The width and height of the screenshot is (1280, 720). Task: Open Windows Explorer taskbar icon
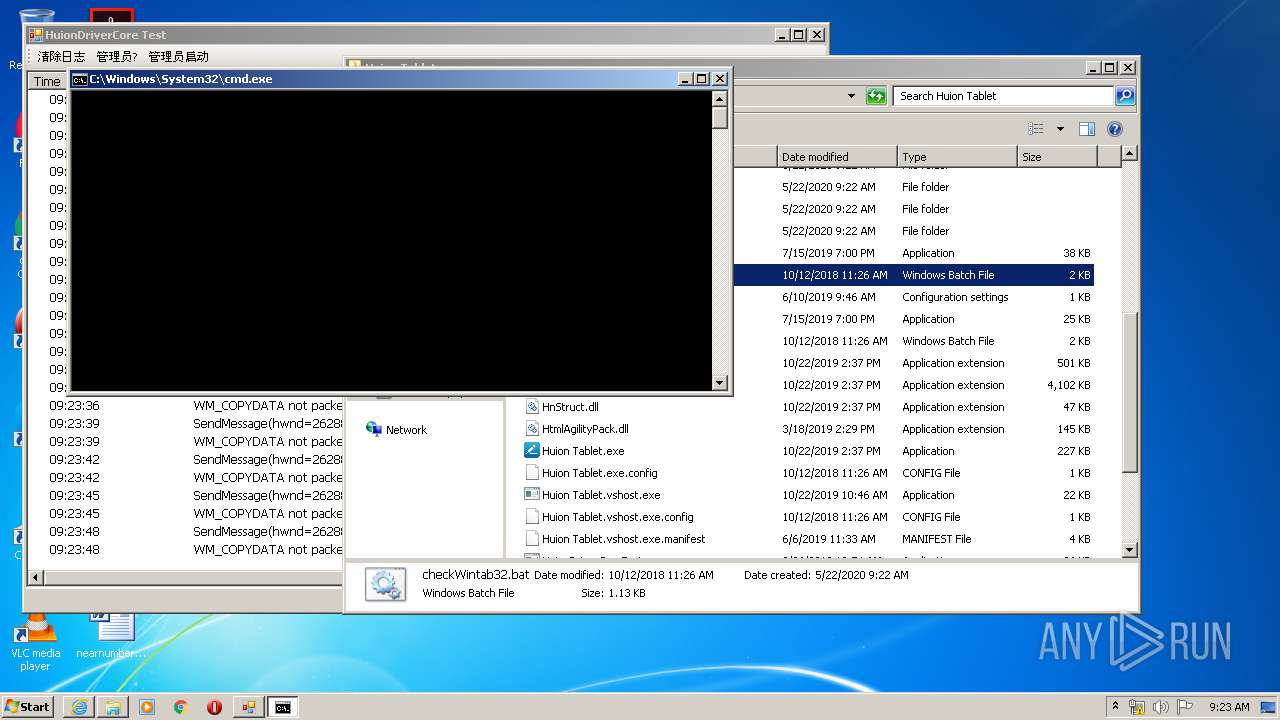coord(113,707)
